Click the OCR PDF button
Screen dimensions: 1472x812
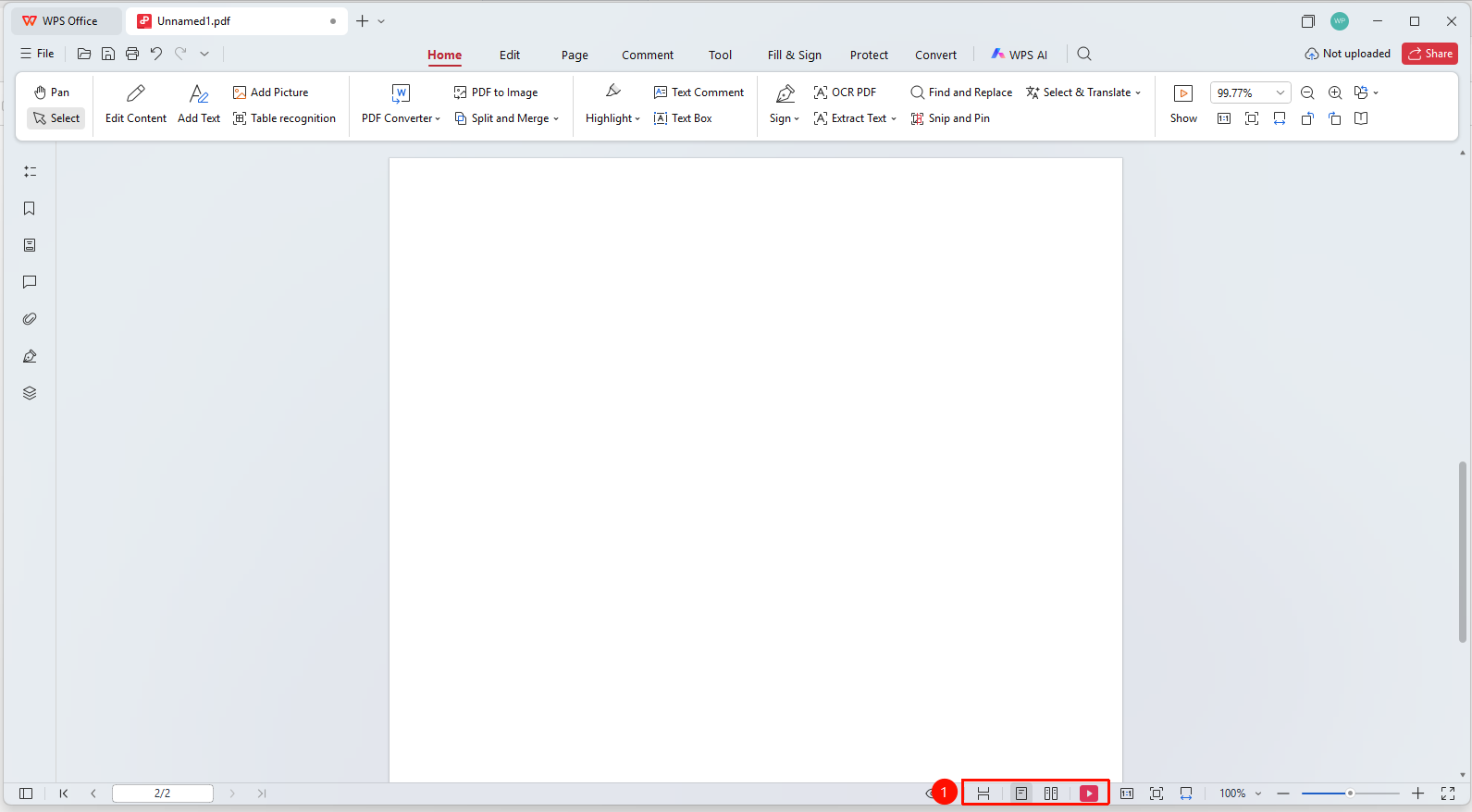(845, 92)
